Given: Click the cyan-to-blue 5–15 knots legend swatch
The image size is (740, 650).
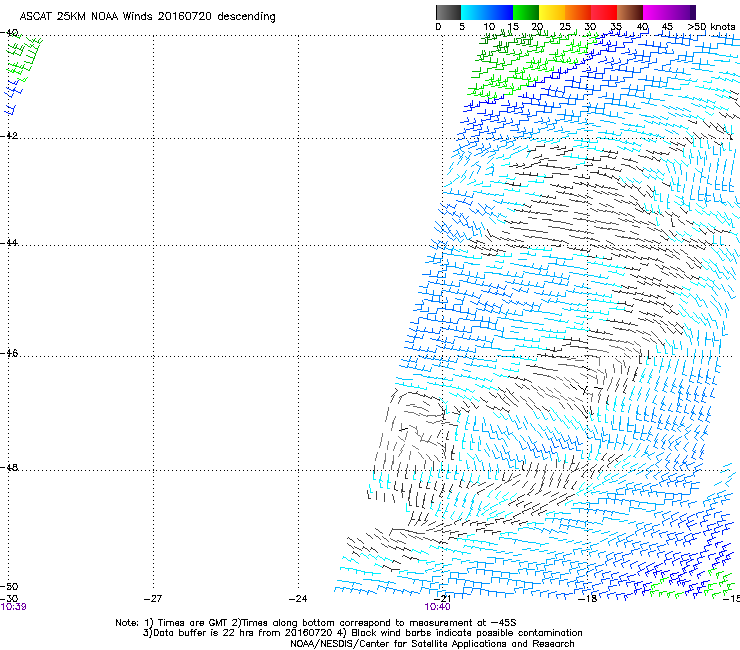Looking at the screenshot, I should 487,12.
